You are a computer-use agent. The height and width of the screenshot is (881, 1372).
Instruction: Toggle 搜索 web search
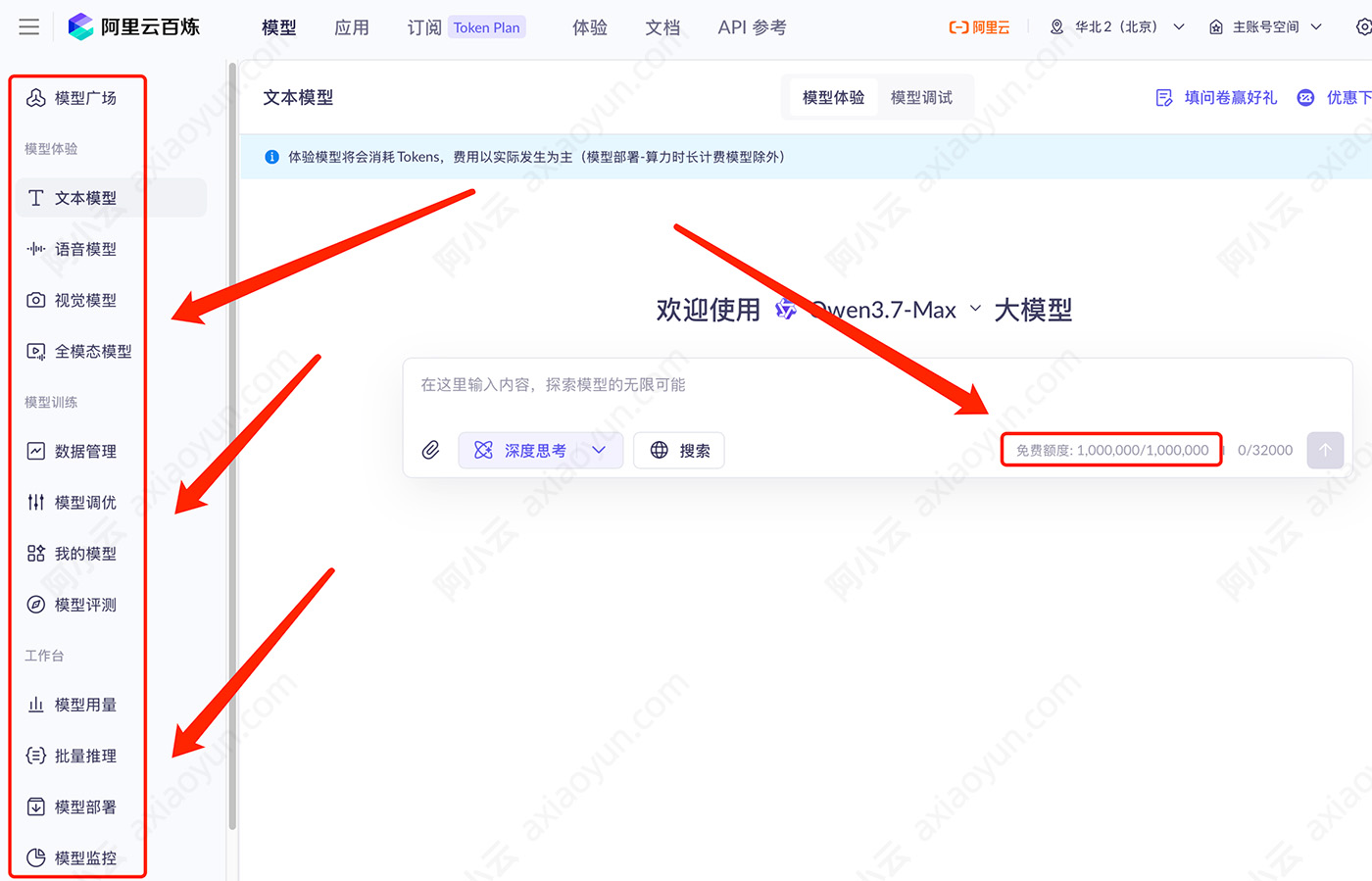(x=679, y=450)
